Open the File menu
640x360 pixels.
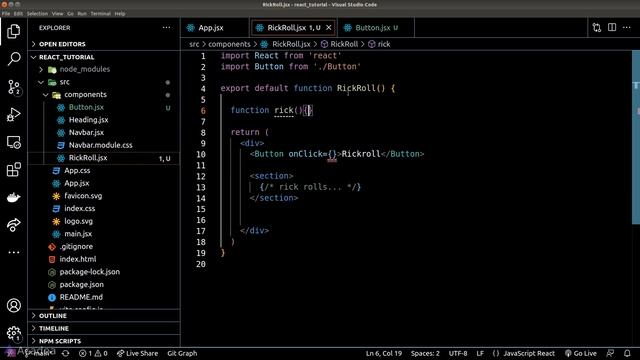6,13
